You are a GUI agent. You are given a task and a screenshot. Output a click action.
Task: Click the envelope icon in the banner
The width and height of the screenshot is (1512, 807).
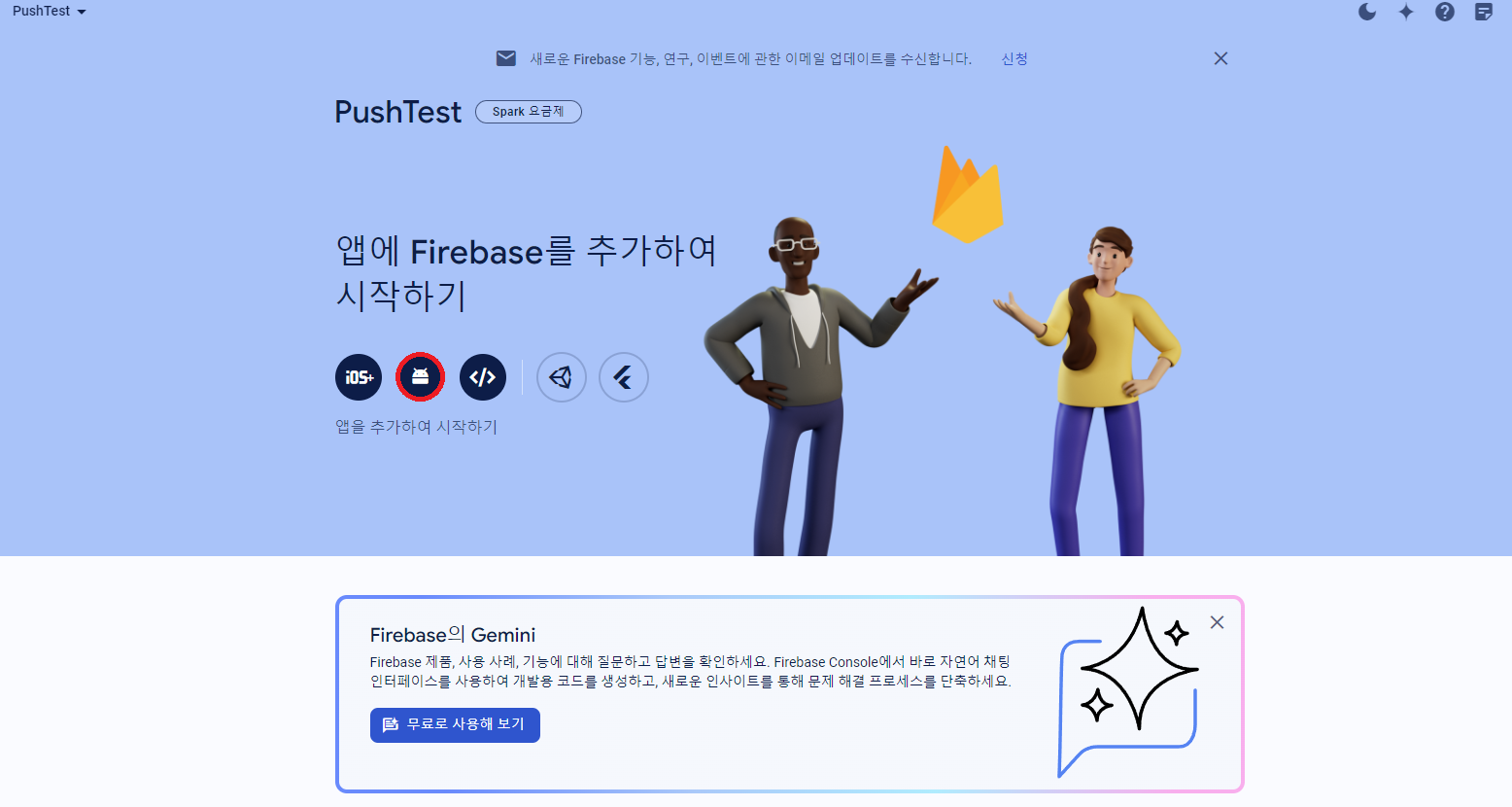coord(506,58)
